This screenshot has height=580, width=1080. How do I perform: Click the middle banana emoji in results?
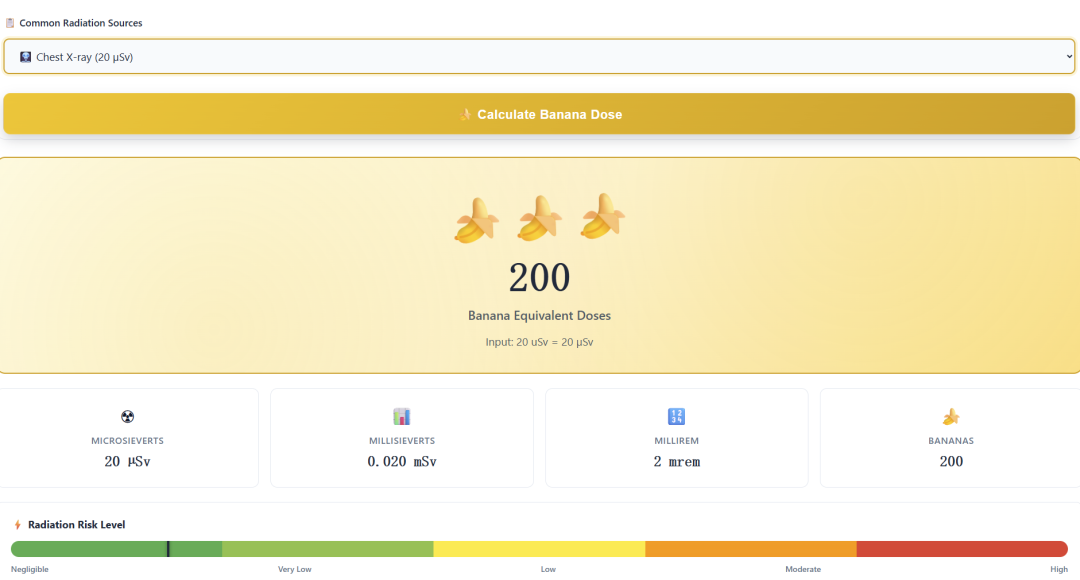point(539,218)
